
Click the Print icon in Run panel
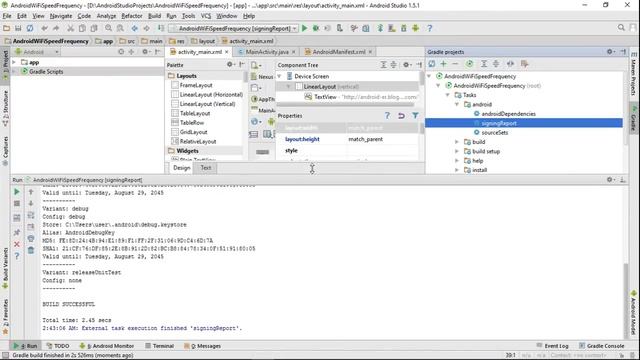click(x=31, y=238)
